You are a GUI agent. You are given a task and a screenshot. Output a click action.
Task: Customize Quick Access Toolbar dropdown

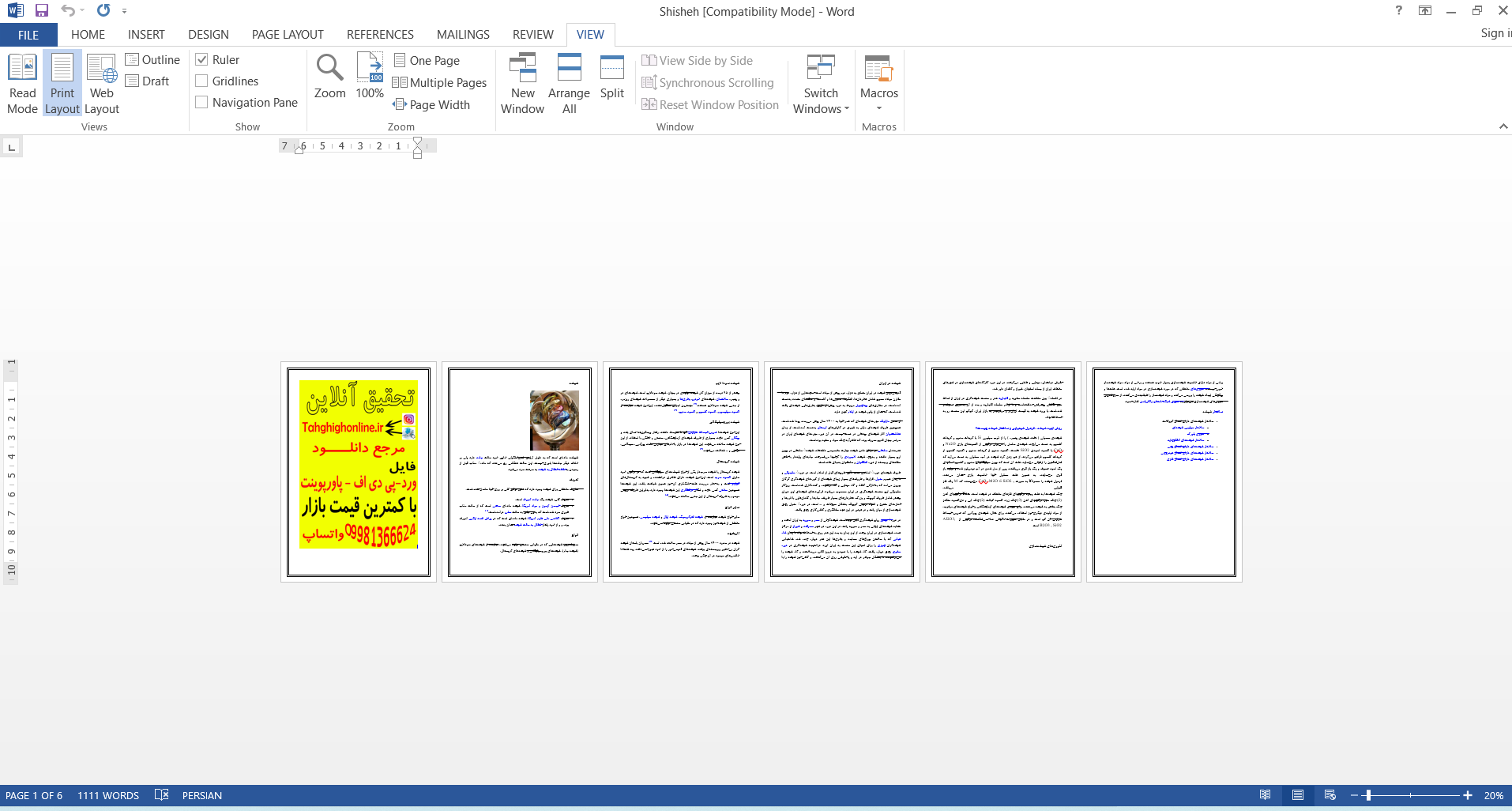[124, 10]
